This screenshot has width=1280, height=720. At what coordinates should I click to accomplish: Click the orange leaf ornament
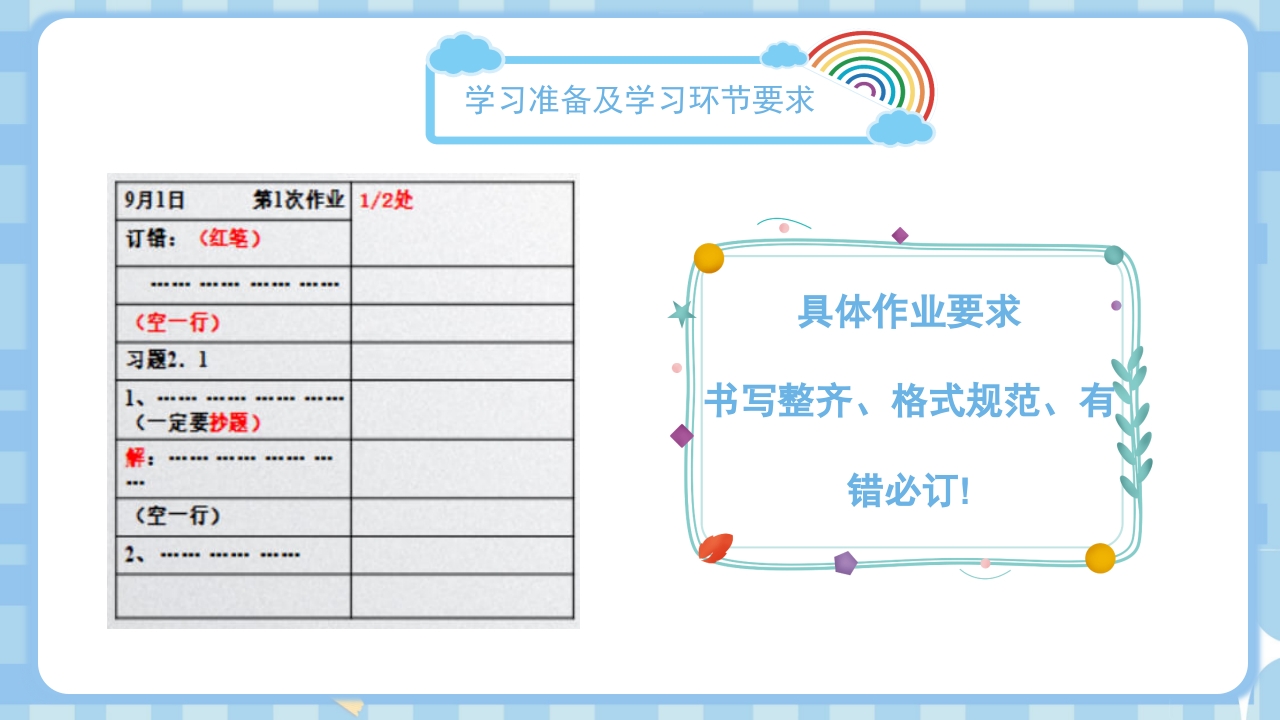[715, 548]
